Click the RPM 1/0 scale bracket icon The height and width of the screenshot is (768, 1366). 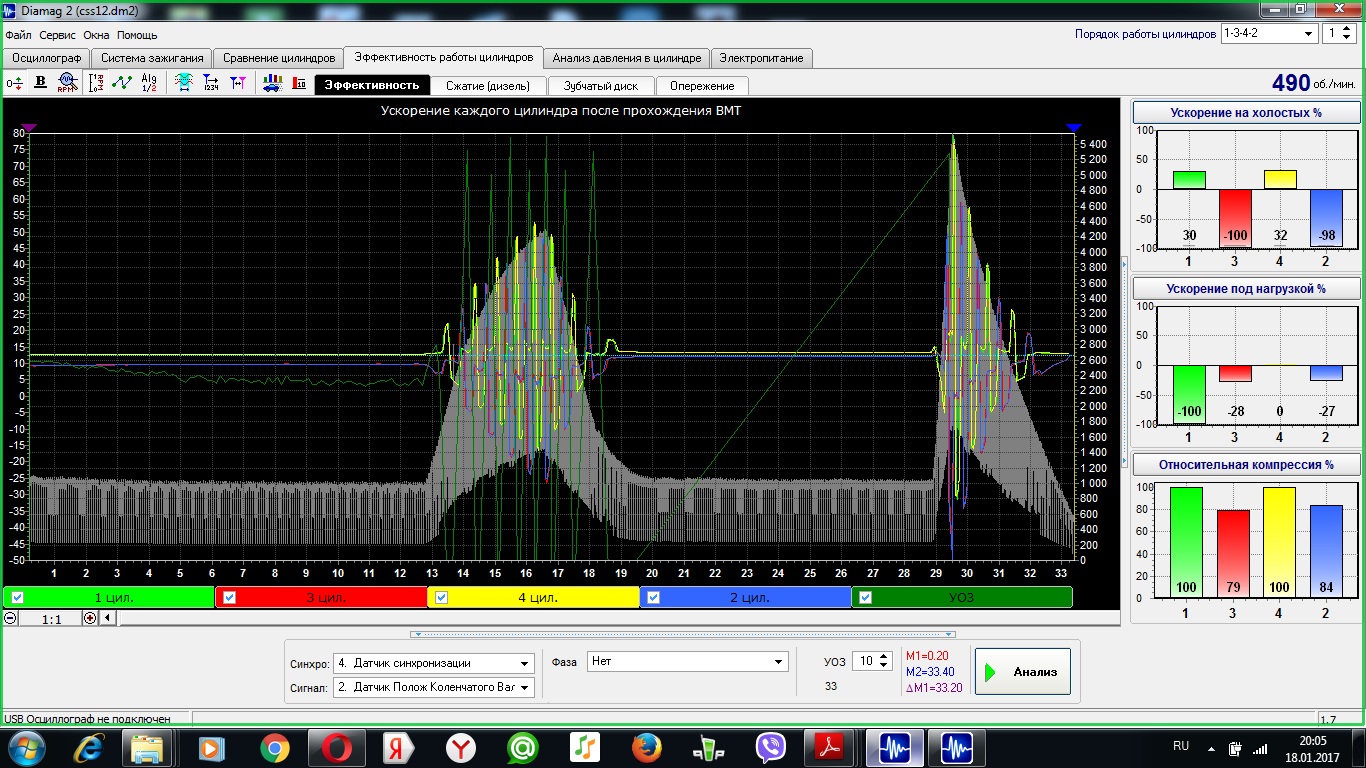pyautogui.click(x=97, y=83)
